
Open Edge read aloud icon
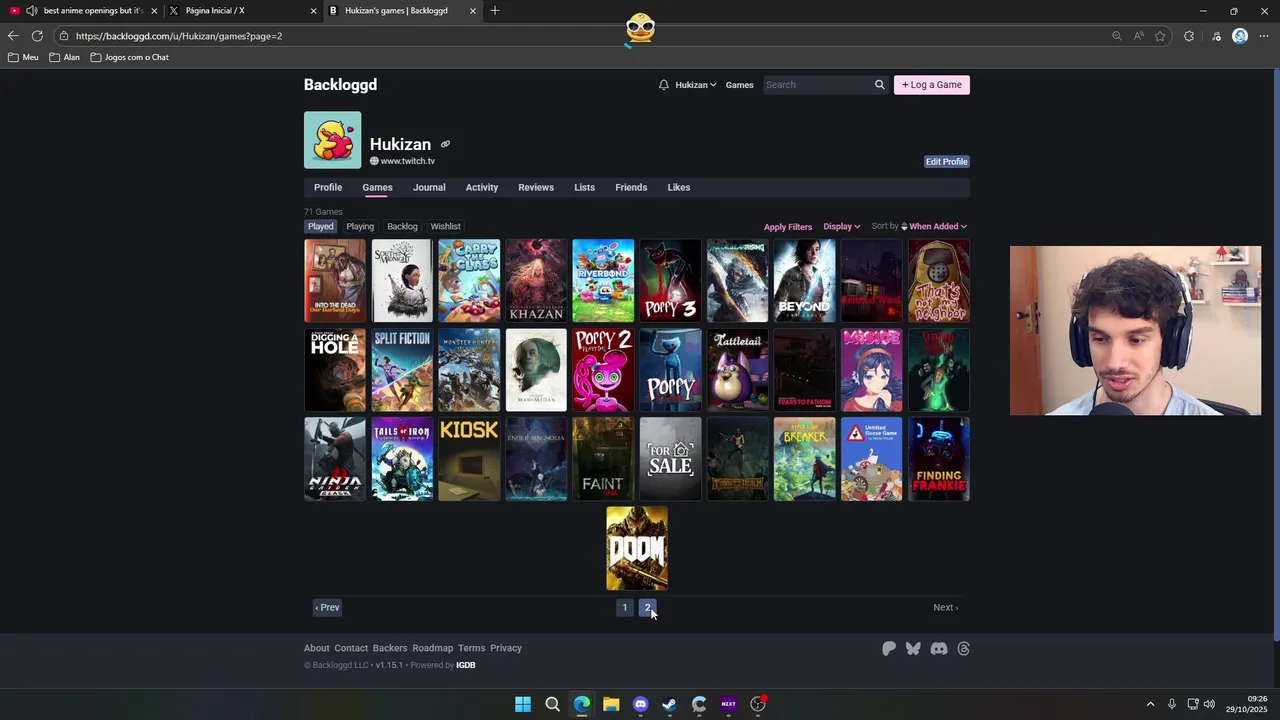(x=1138, y=36)
